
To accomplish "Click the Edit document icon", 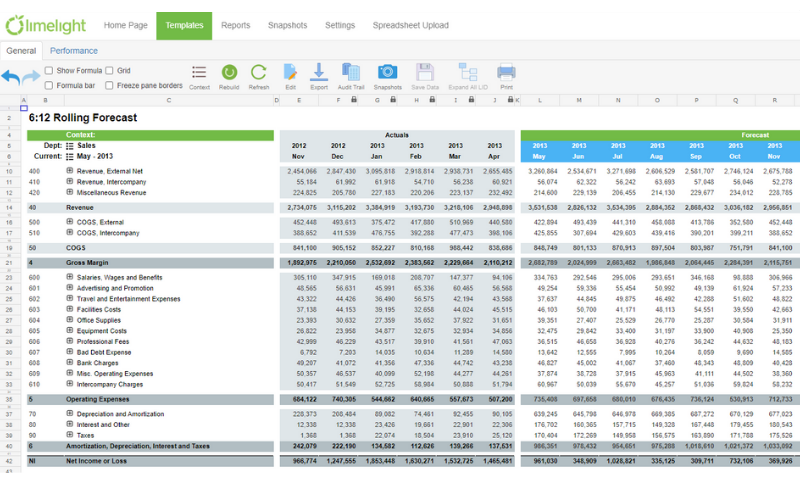I will 290,72.
